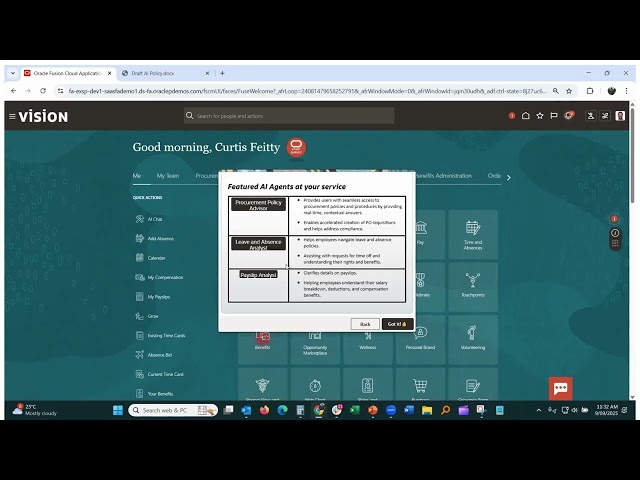Image resolution: width=640 pixels, height=480 pixels.
Task: Switch to Oracle Fusion Cloud Applications browser tab
Action: (x=68, y=73)
